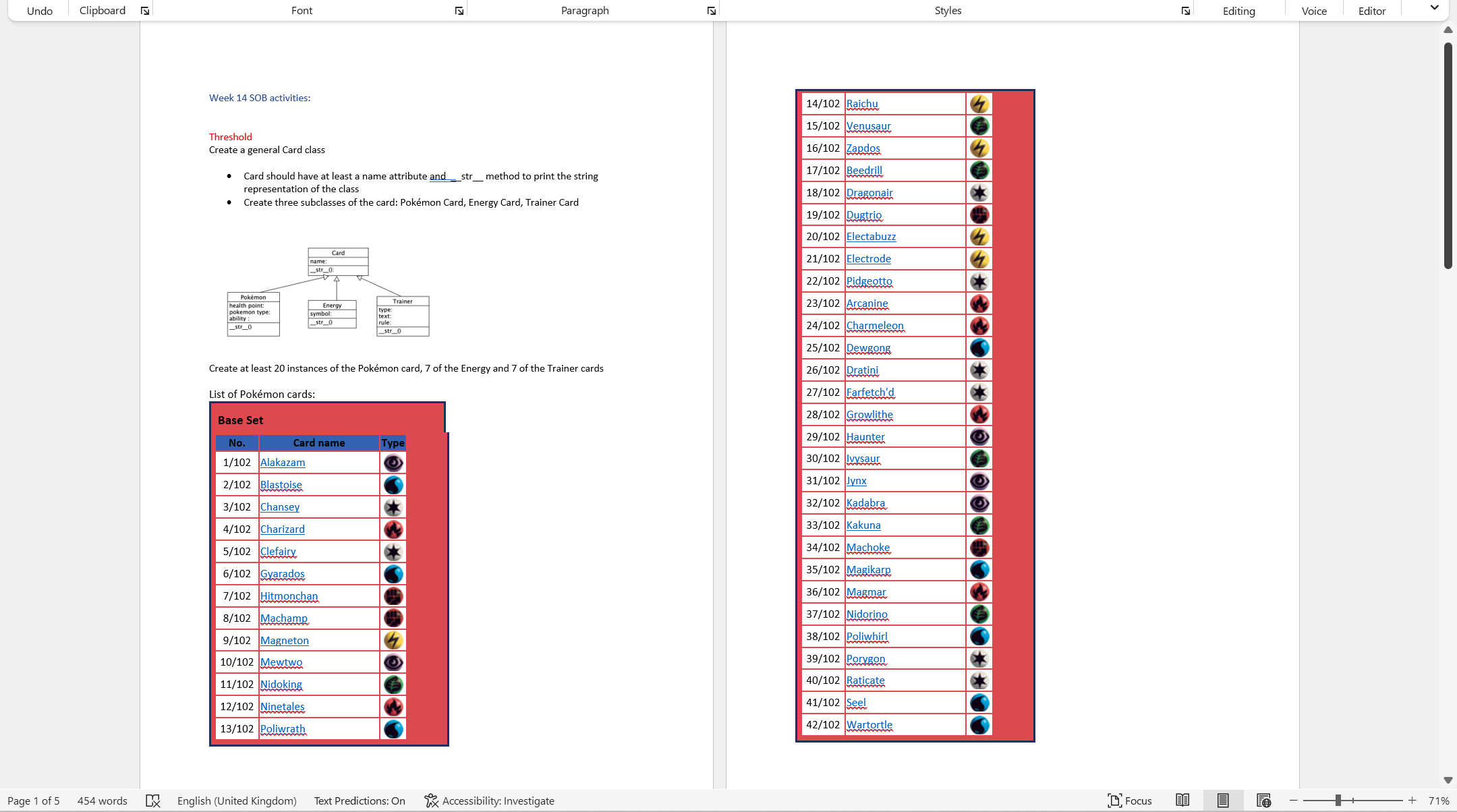This screenshot has height=812, width=1457.
Task: Switch to Web Layout view
Action: click(1263, 801)
